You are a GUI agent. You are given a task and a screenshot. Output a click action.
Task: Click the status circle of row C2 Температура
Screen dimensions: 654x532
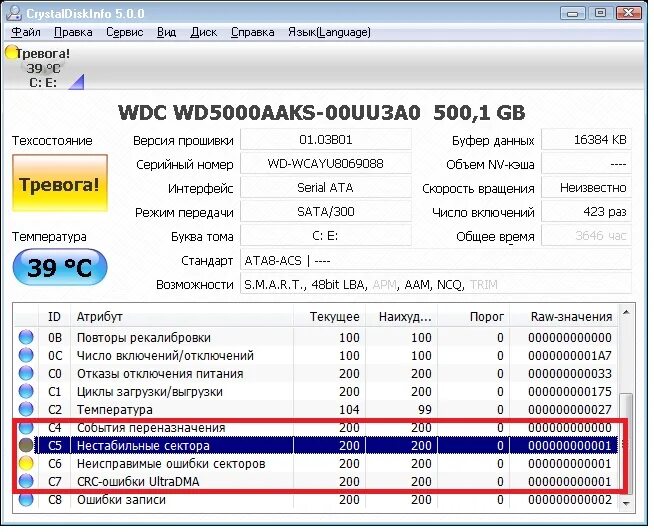pyautogui.click(x=26, y=409)
